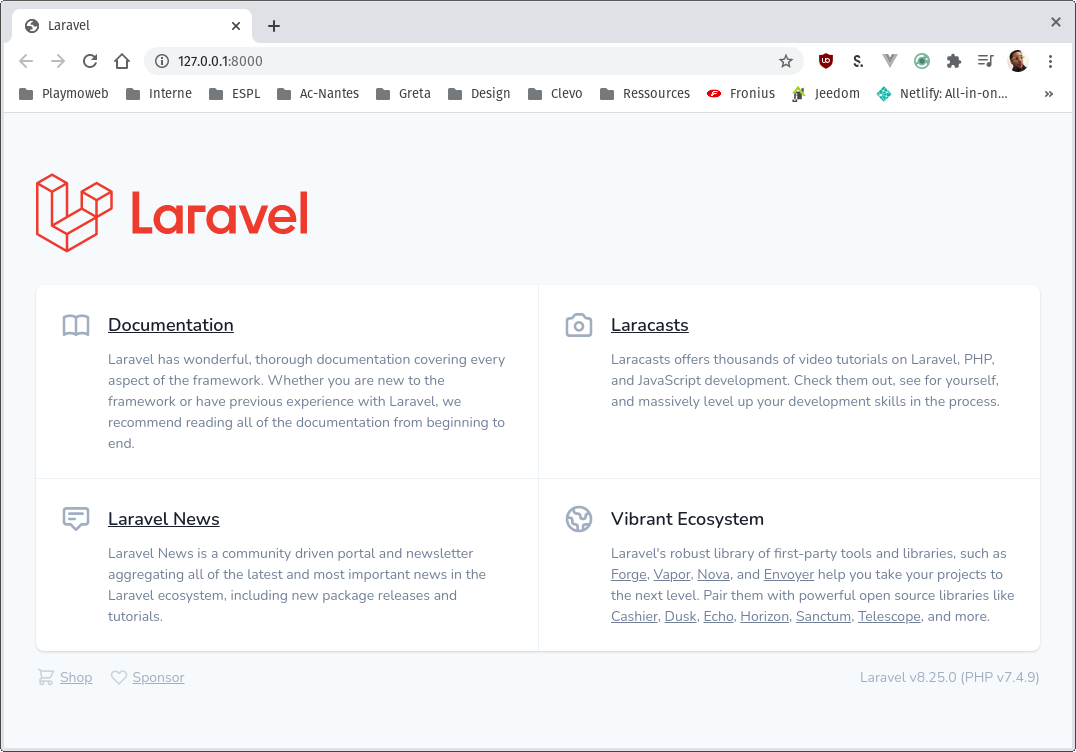Click the speech bubble icon near Laravel News
The width and height of the screenshot is (1076, 752).
75,518
